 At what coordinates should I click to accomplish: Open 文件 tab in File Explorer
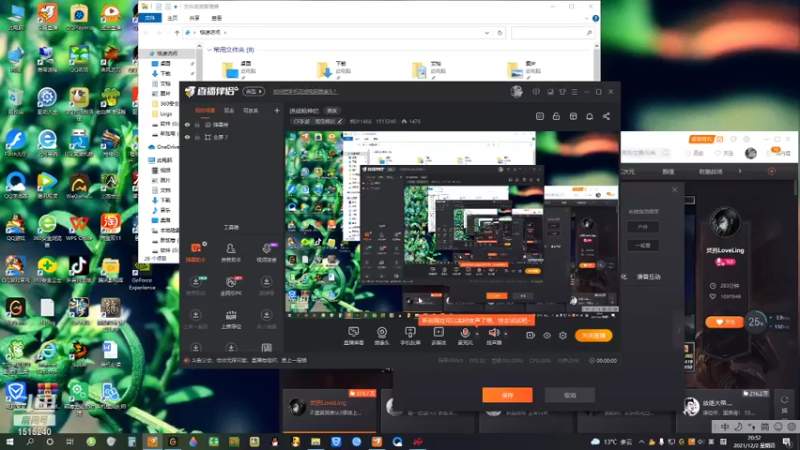150,18
